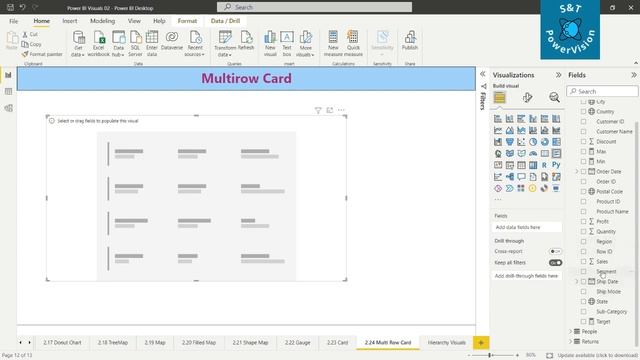Check the Sub-Category field checkbox
Screen dimensions: 640x360
[583, 311]
